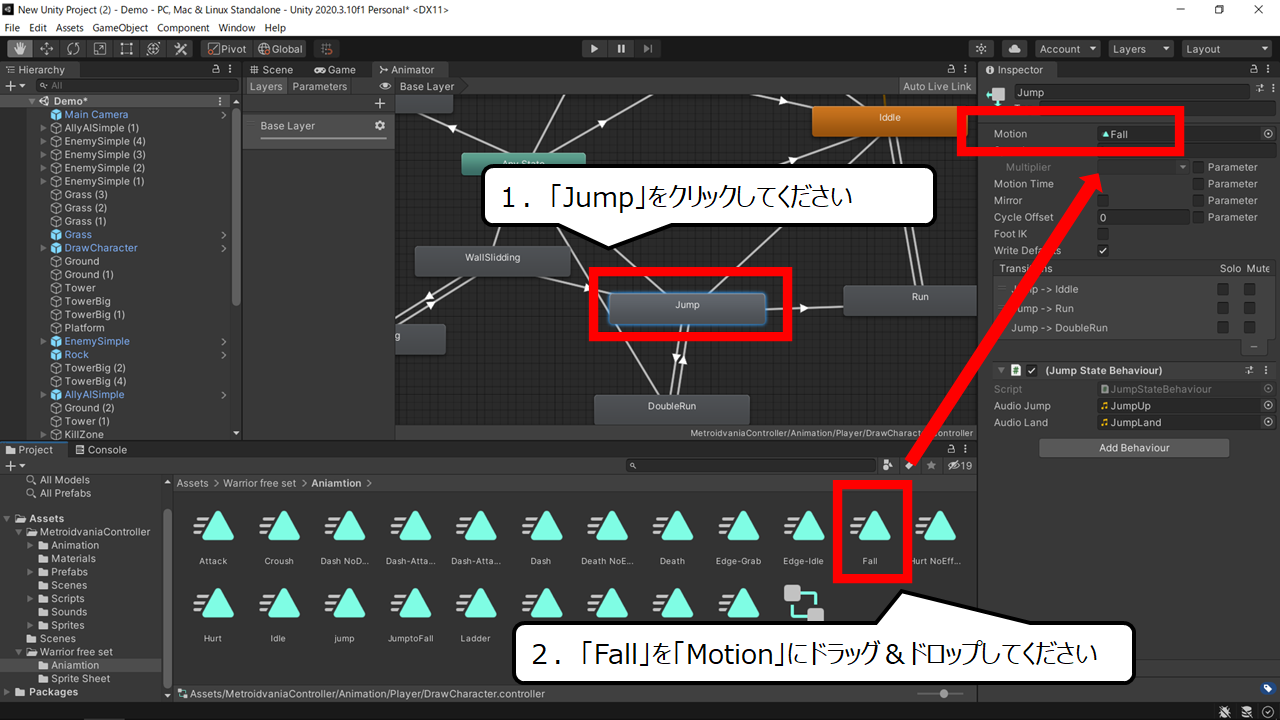Select the Hand tool in toolbar

[19, 49]
